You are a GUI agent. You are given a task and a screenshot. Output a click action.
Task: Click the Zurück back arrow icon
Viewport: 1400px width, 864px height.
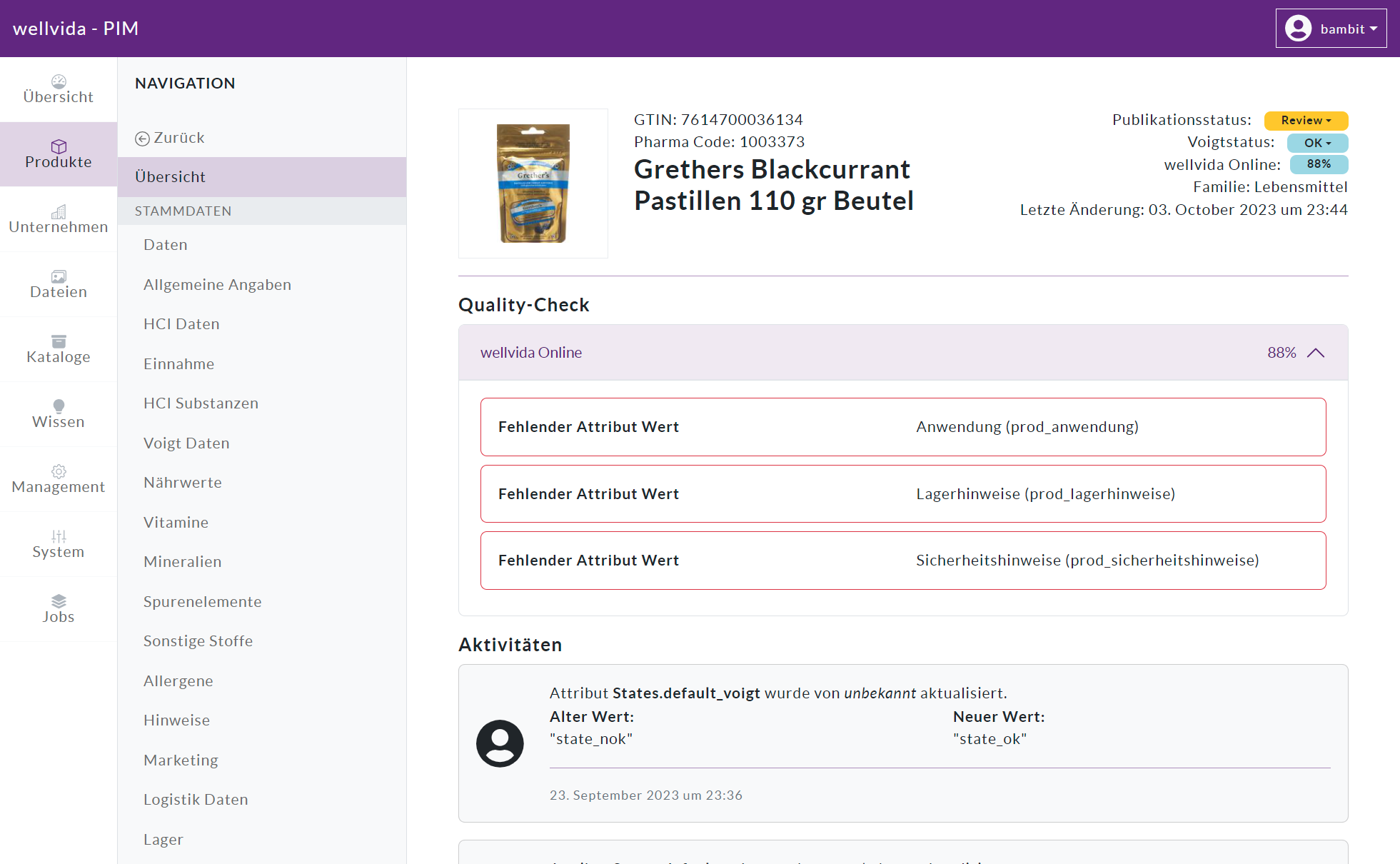point(142,139)
